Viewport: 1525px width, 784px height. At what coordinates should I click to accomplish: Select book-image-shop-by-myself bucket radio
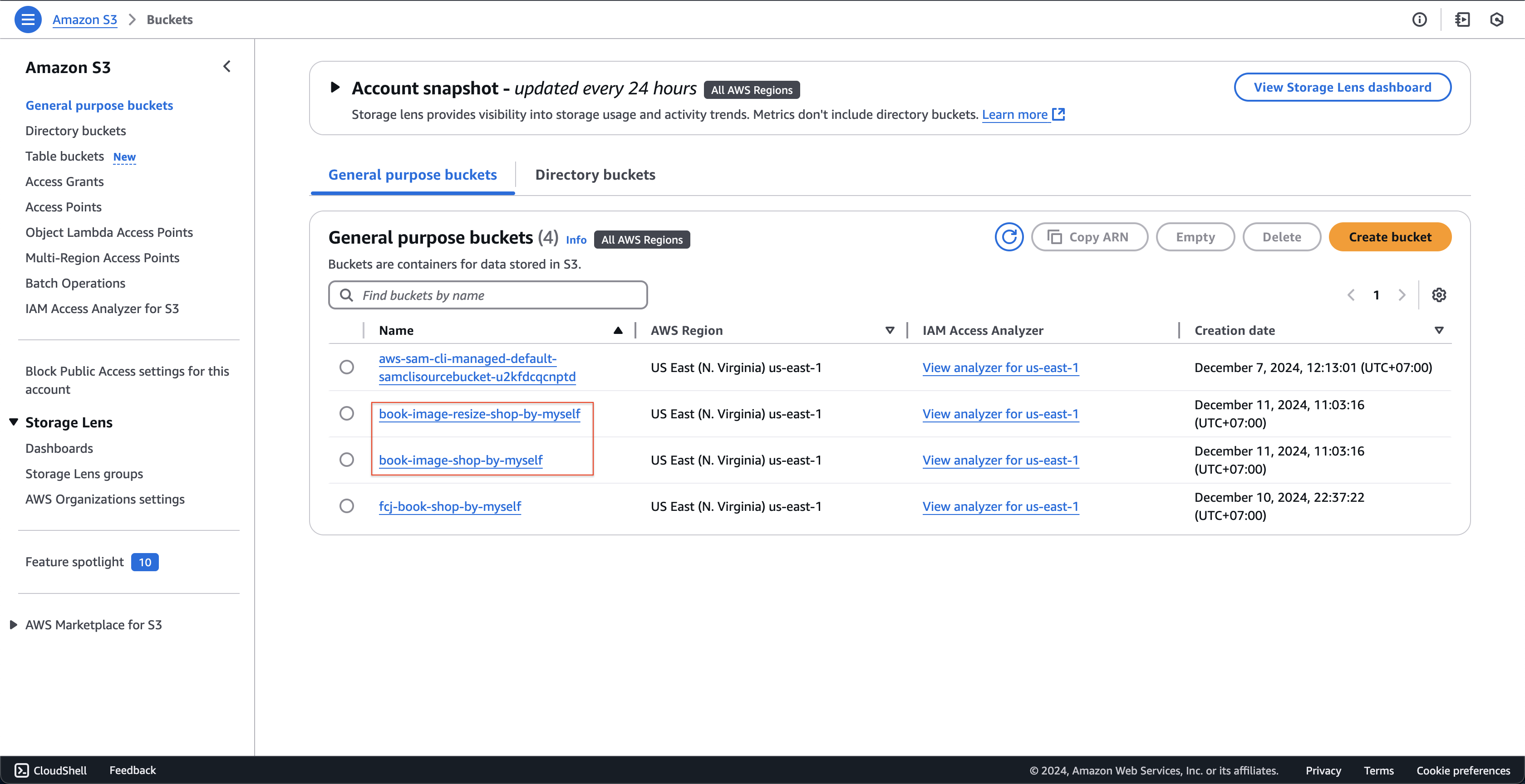(x=347, y=459)
